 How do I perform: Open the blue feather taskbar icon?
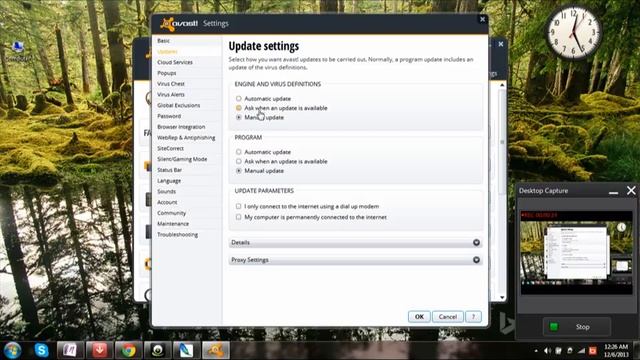point(187,350)
